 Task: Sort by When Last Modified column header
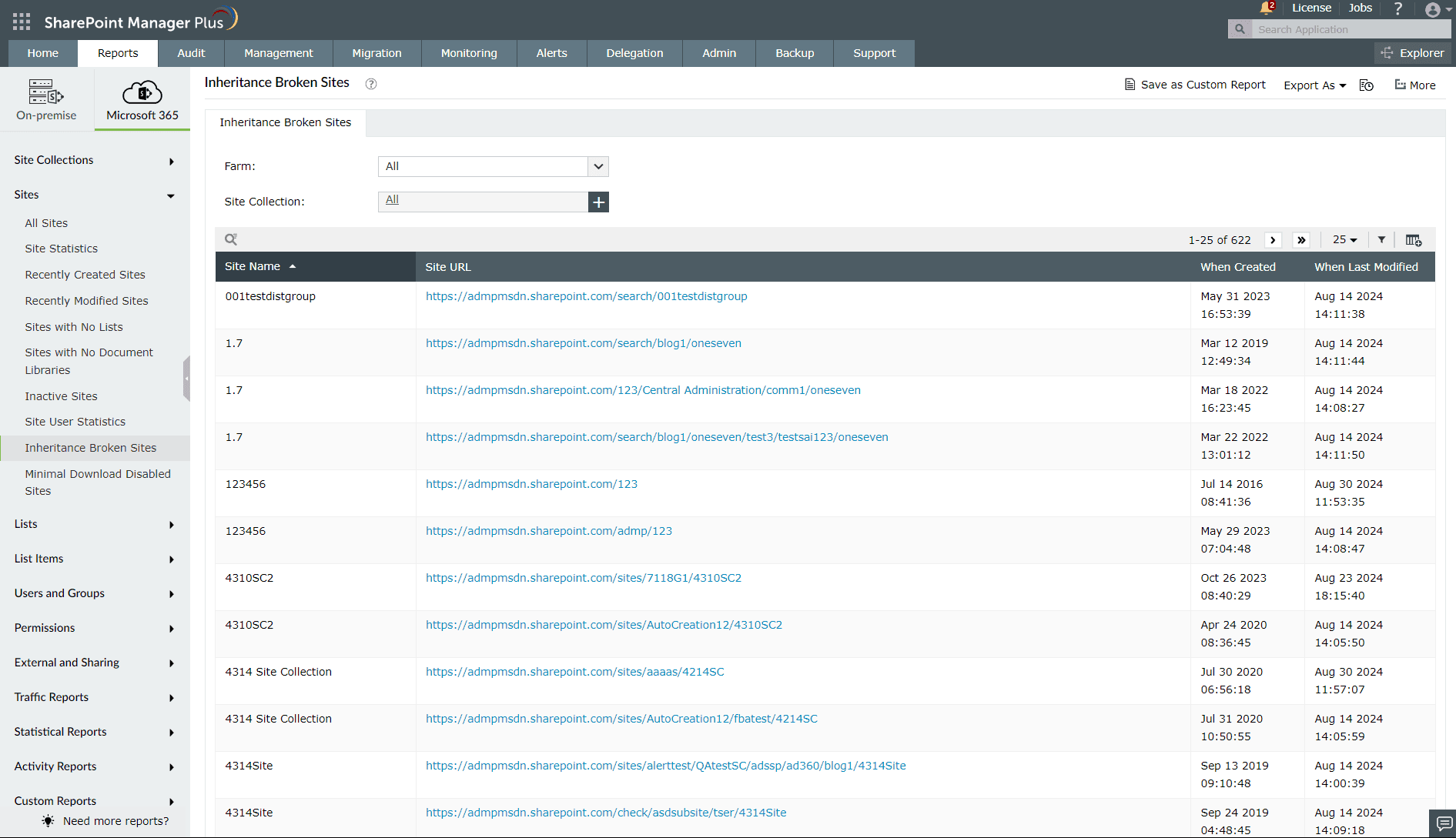1366,267
